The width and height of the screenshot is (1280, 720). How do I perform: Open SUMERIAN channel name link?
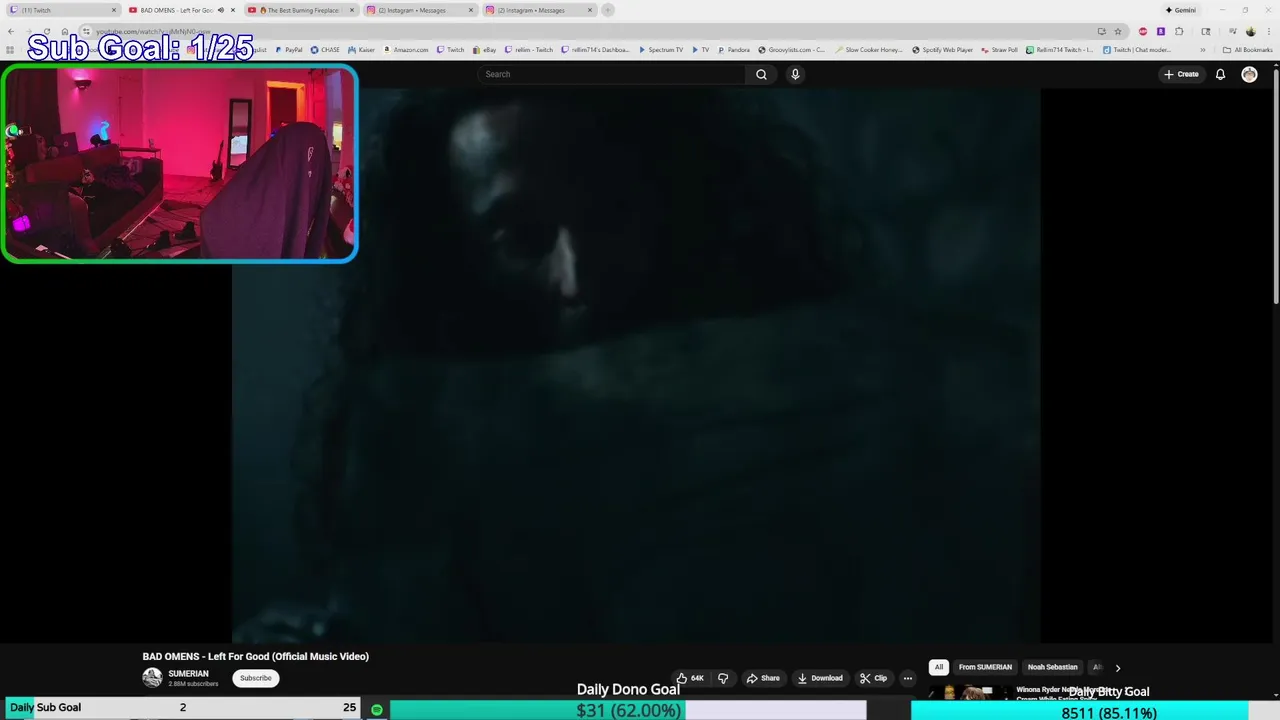pyautogui.click(x=188, y=674)
